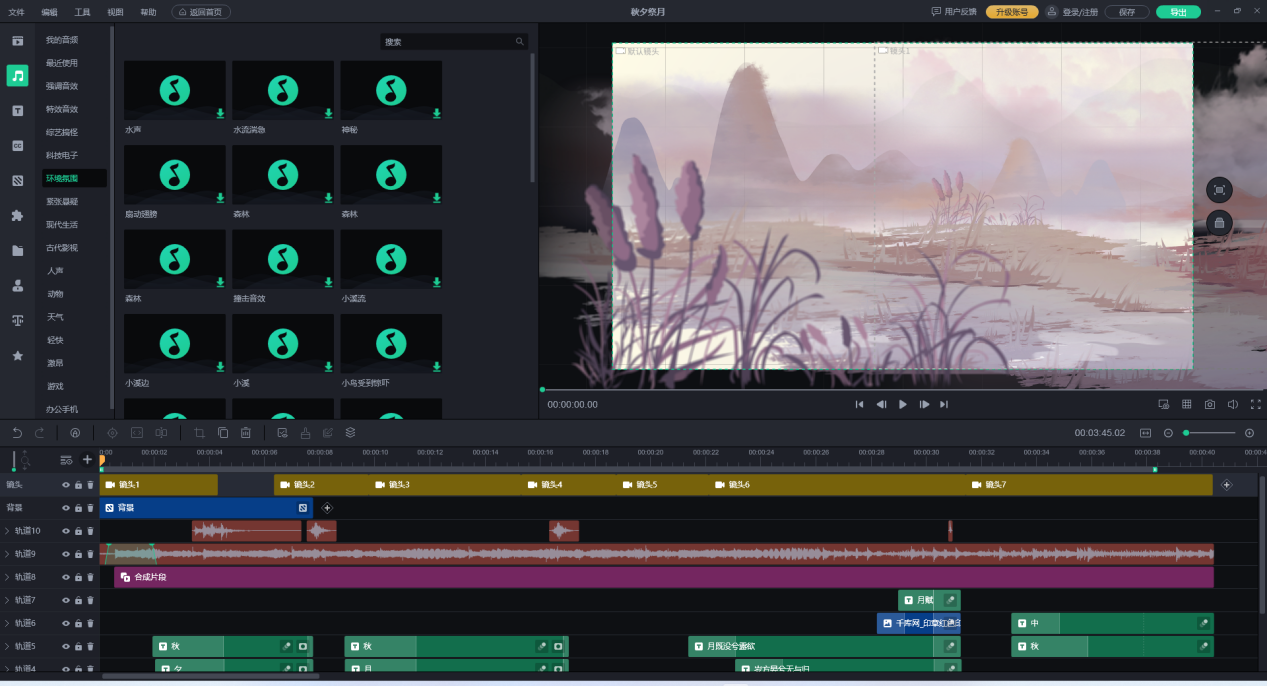Screen dimensions: 1267x686
Task: Hide the 背景 track with eye icon
Action: (66, 508)
